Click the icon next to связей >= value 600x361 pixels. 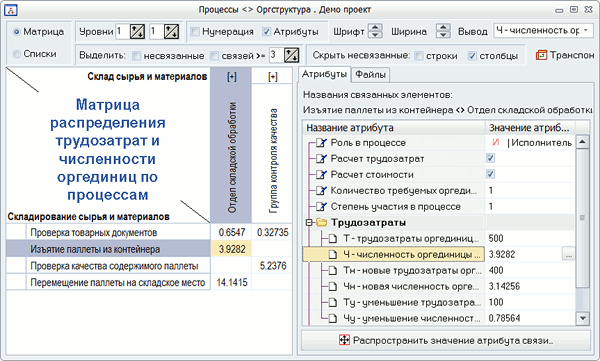(291, 55)
